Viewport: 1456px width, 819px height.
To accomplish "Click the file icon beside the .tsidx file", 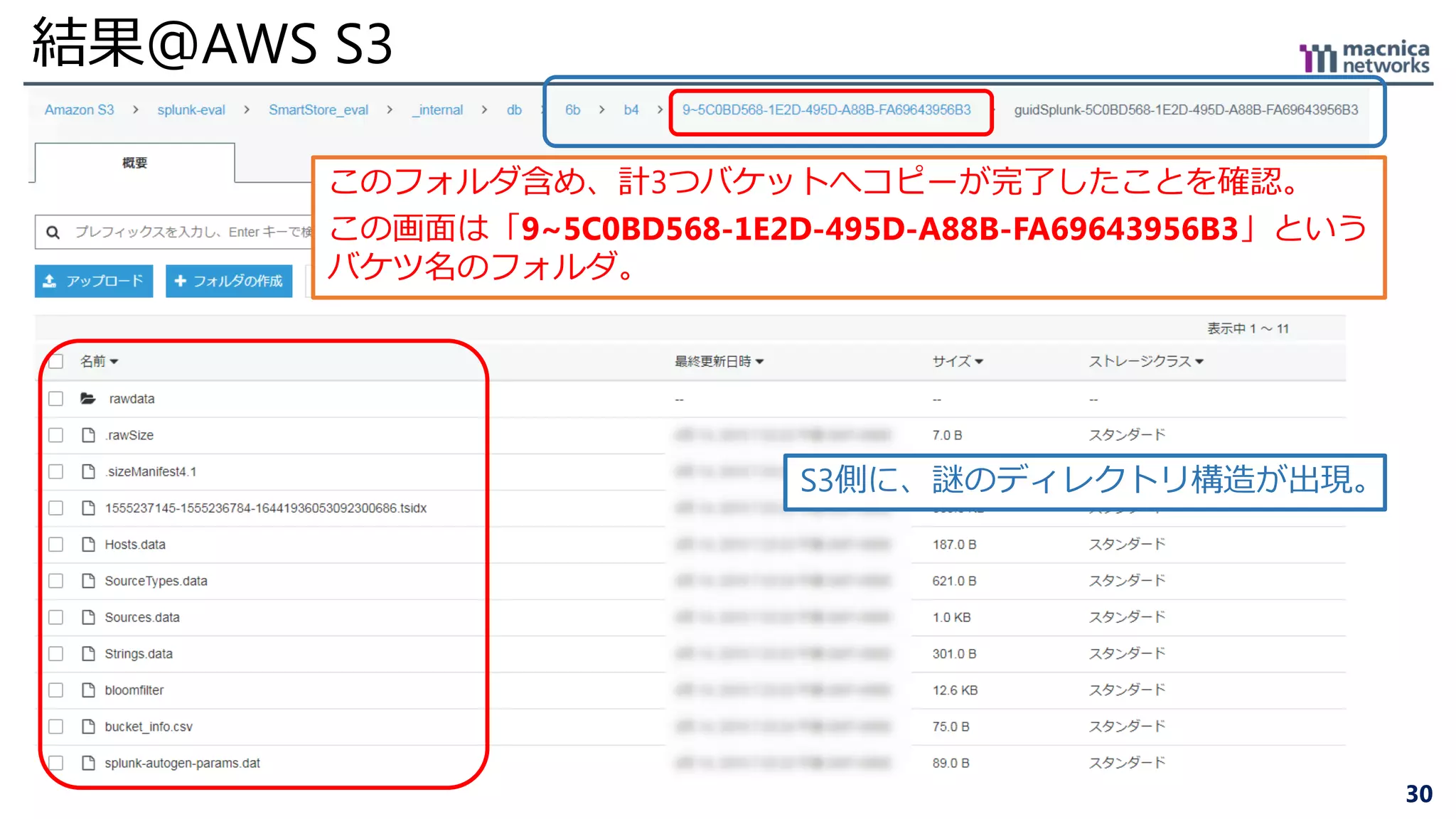I will [x=89, y=508].
